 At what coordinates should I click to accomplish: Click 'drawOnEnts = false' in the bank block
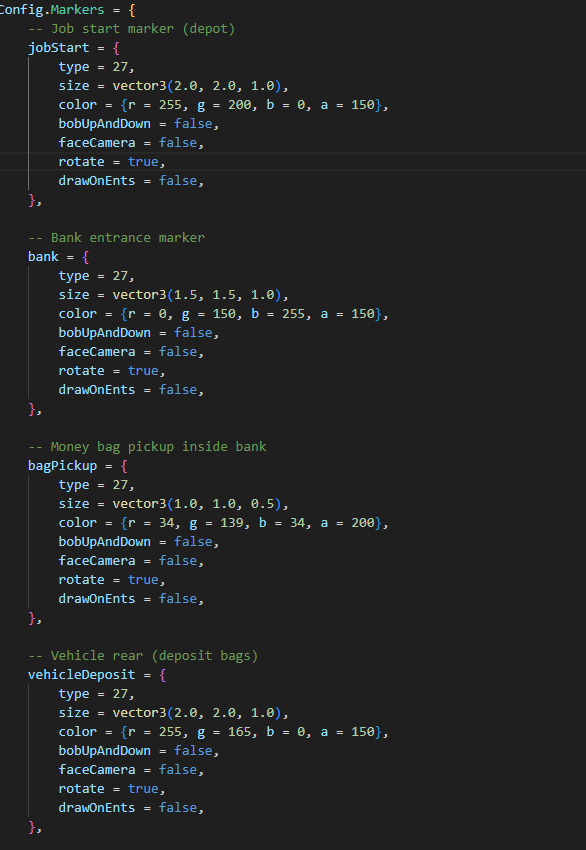131,389
